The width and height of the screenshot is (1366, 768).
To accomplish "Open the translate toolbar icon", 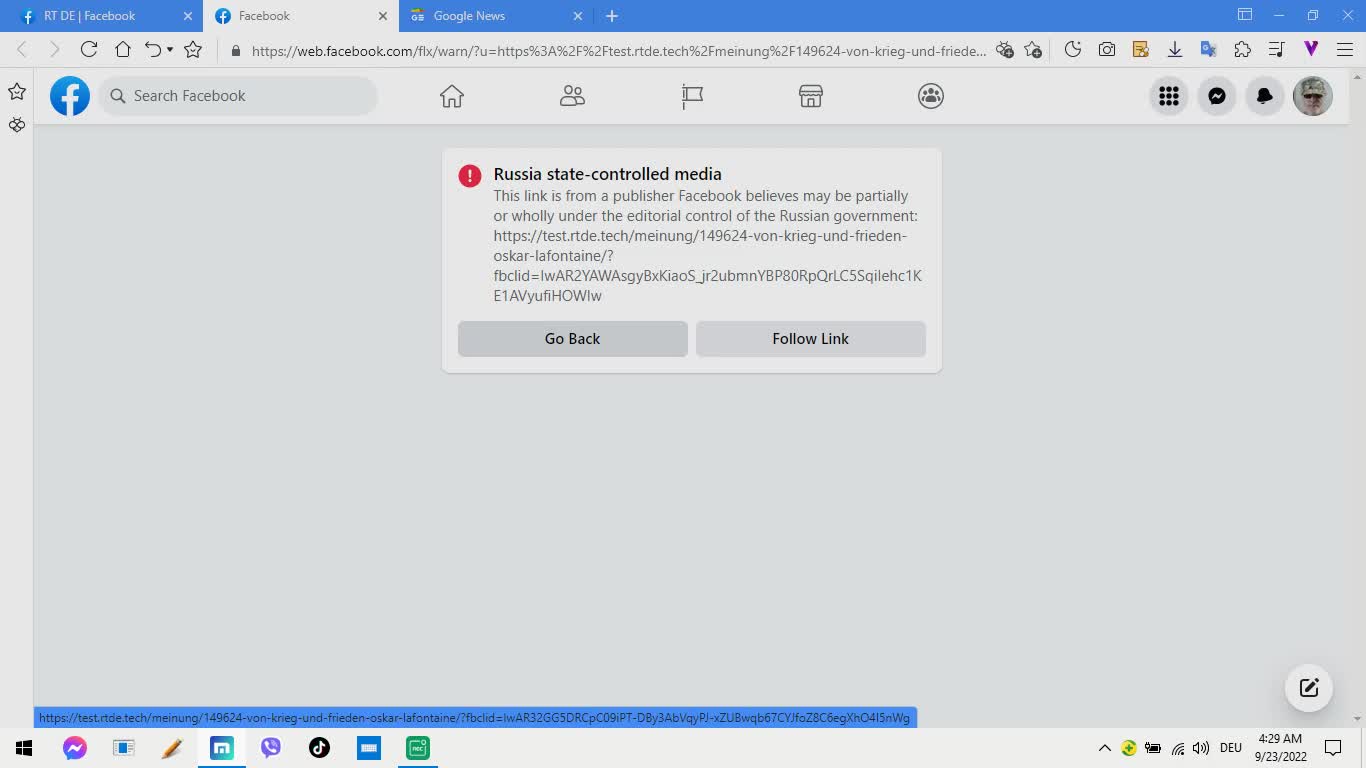I will tap(1208, 50).
